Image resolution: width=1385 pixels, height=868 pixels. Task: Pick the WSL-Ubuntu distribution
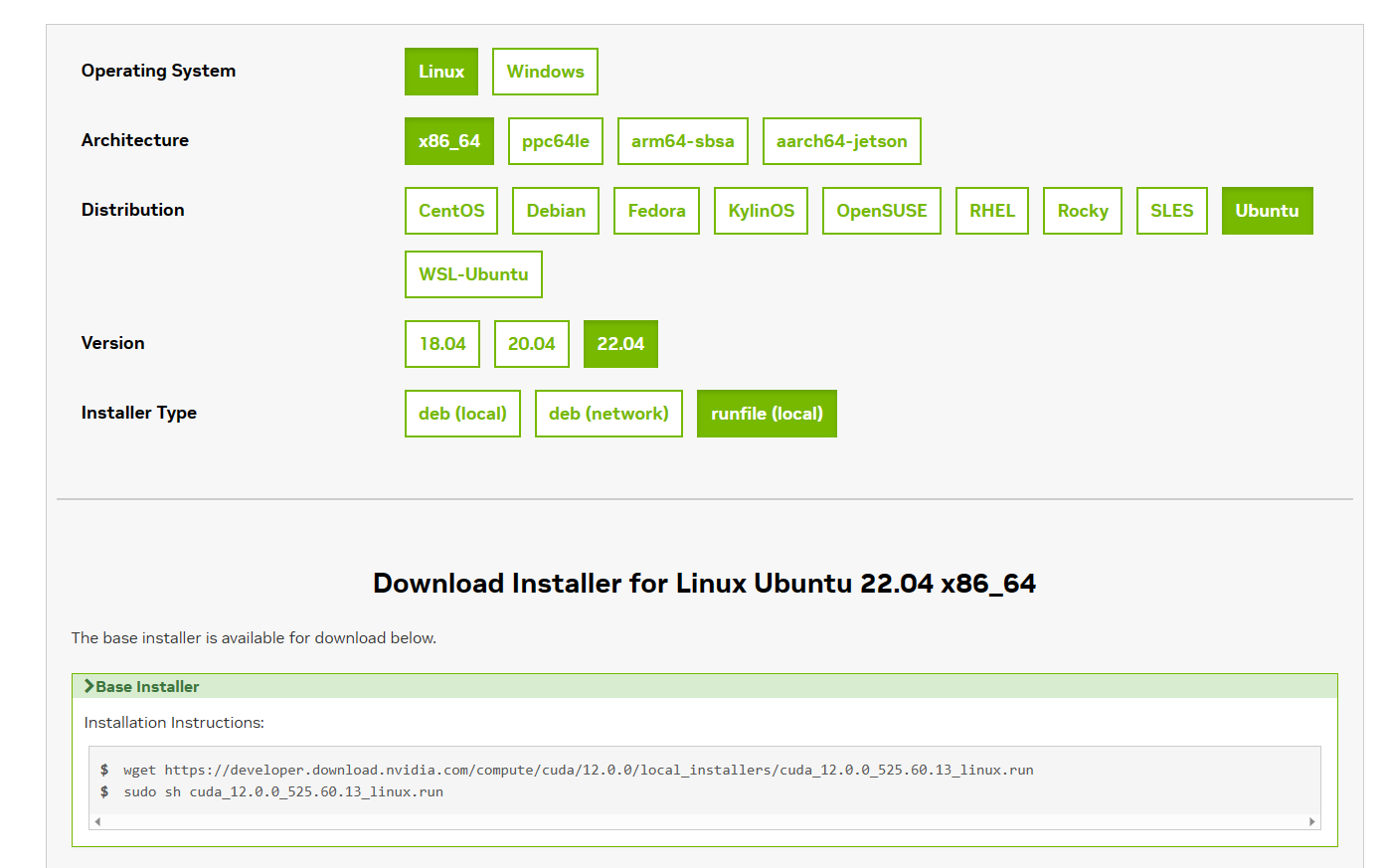tap(473, 274)
